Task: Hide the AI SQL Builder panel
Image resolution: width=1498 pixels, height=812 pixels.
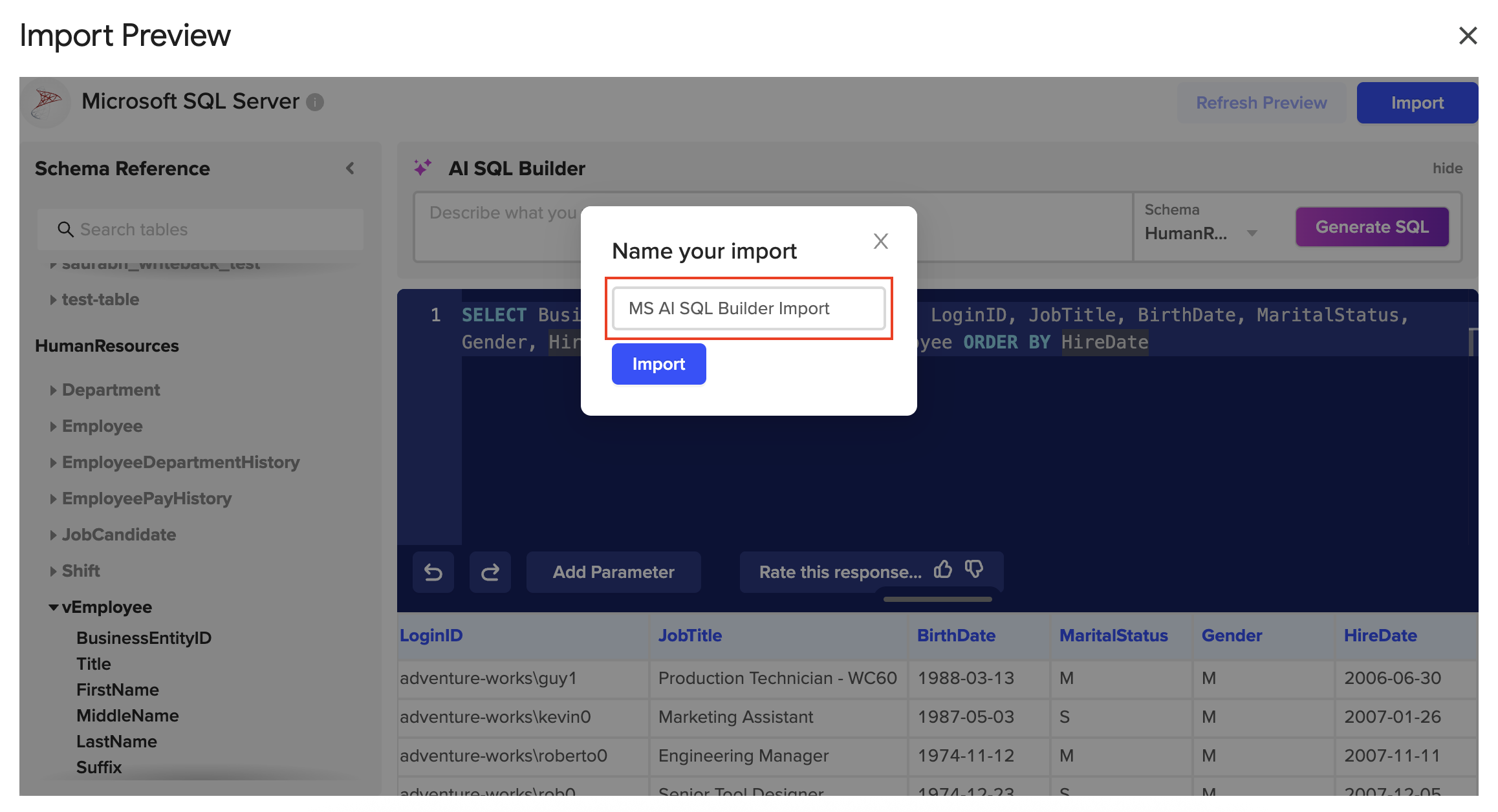Action: click(x=1447, y=169)
